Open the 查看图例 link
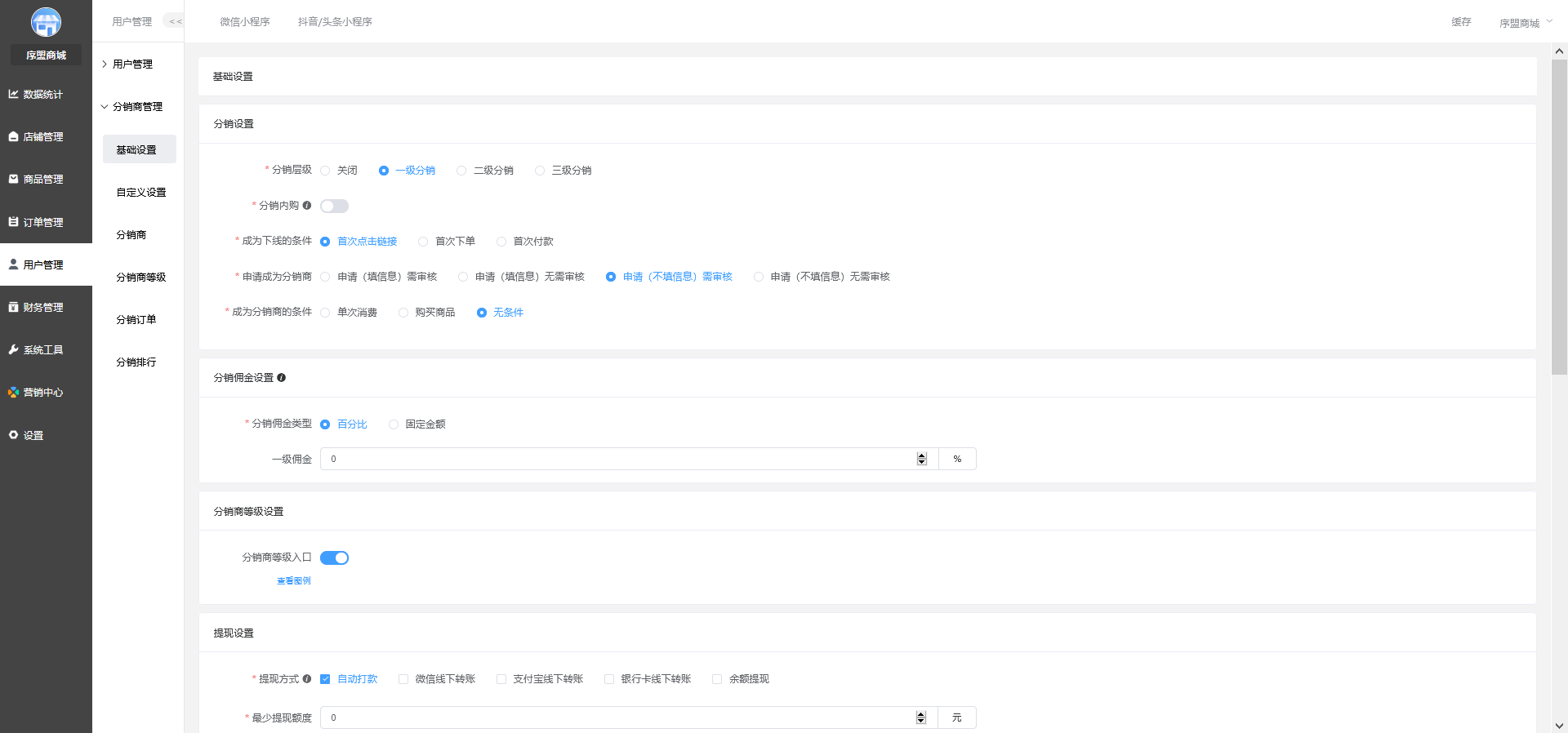Screen dimensions: 1568x733 tap(294, 581)
